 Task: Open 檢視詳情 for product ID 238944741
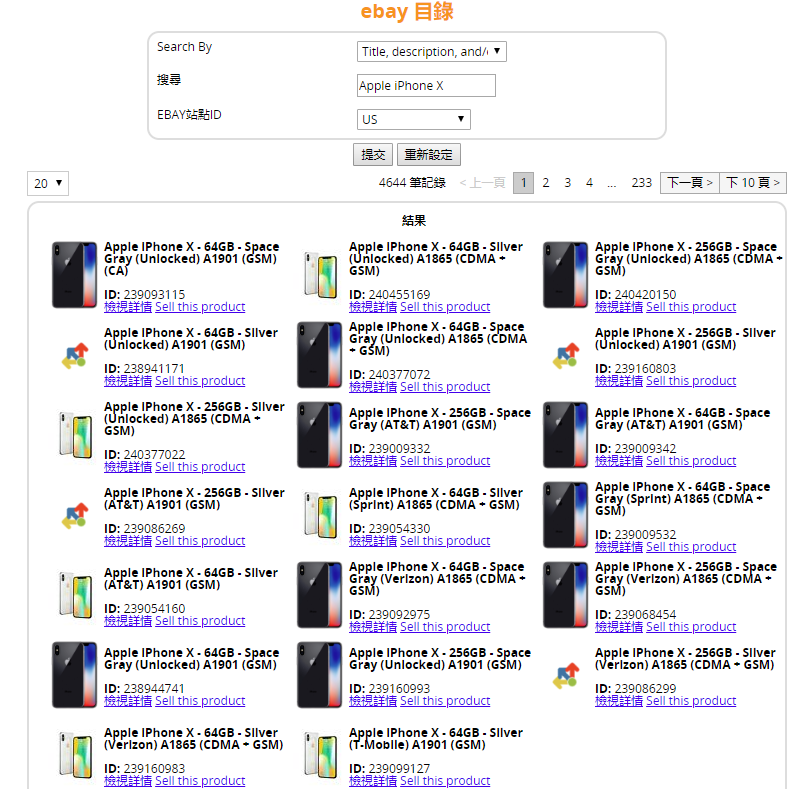click(128, 701)
